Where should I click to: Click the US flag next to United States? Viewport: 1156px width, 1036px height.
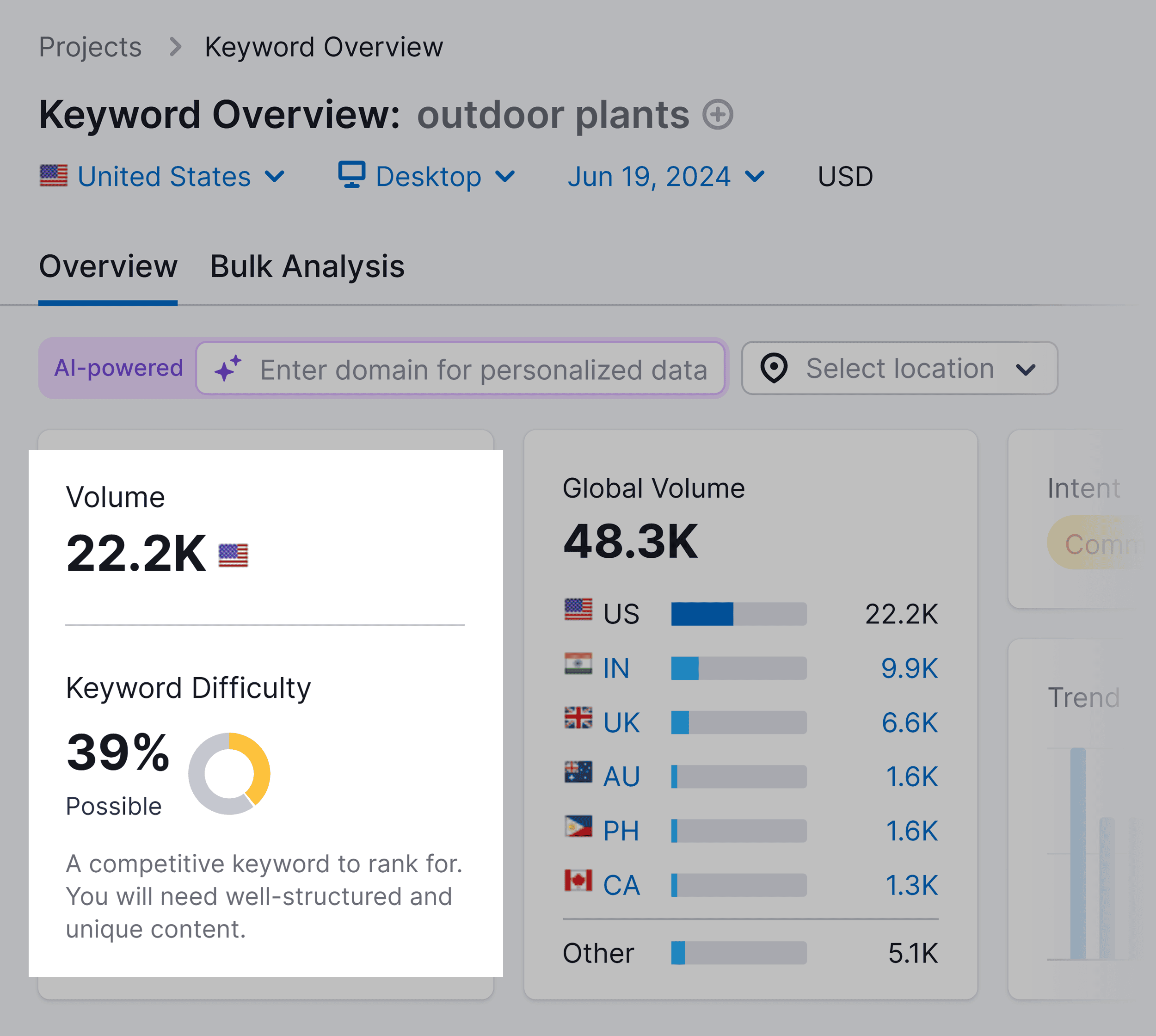click(x=54, y=175)
